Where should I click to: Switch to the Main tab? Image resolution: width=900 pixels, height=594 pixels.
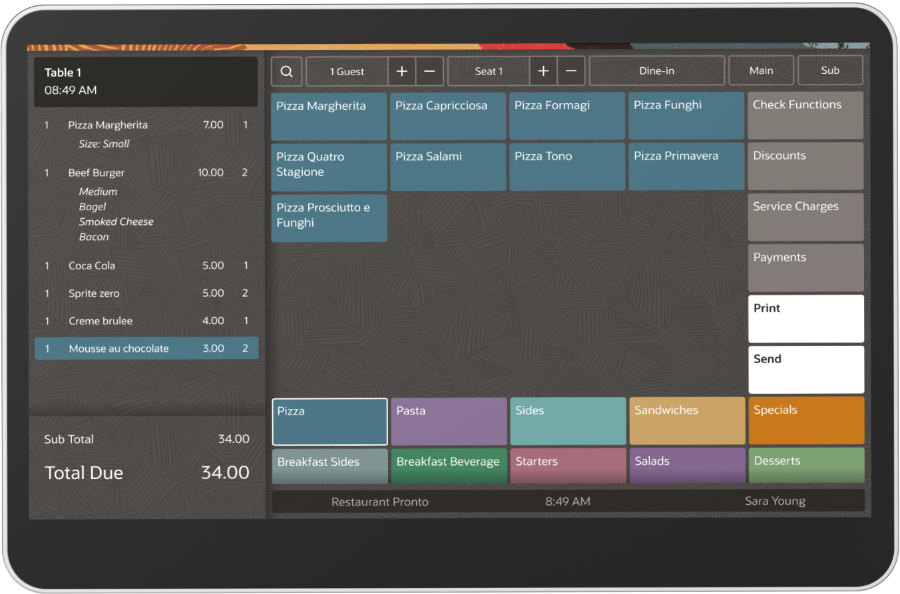(x=761, y=71)
